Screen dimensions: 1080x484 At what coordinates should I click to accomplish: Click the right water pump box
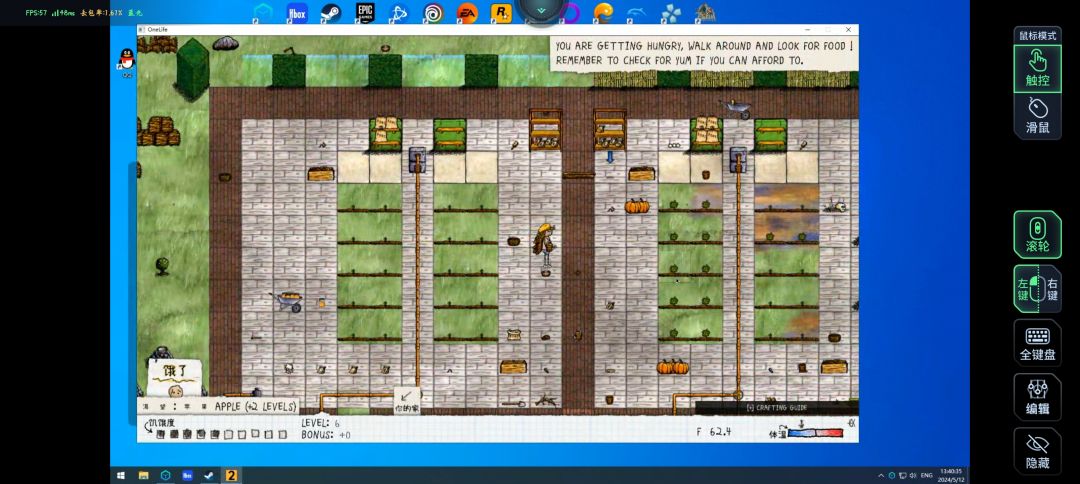[x=738, y=159]
